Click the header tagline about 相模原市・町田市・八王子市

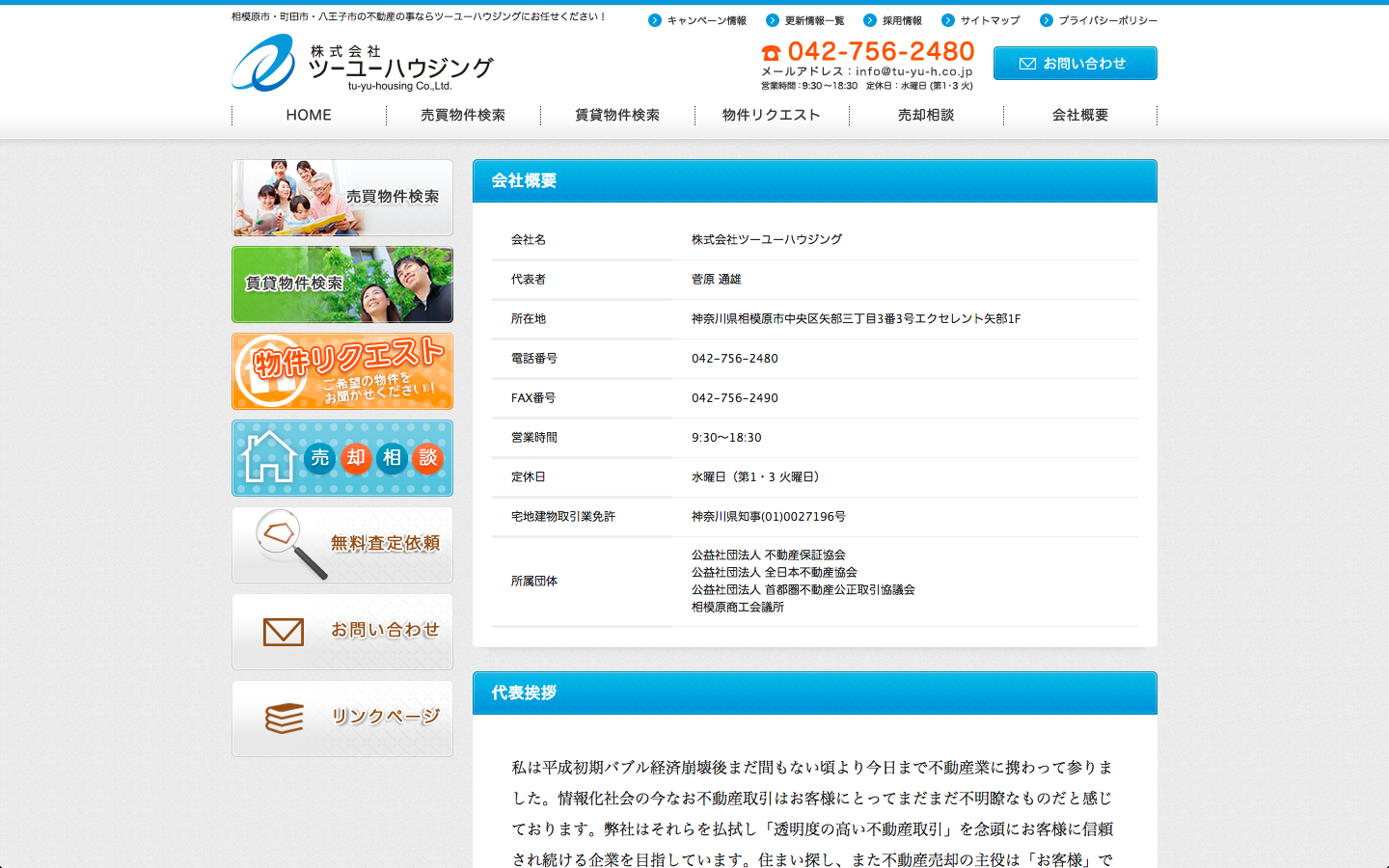[419, 16]
